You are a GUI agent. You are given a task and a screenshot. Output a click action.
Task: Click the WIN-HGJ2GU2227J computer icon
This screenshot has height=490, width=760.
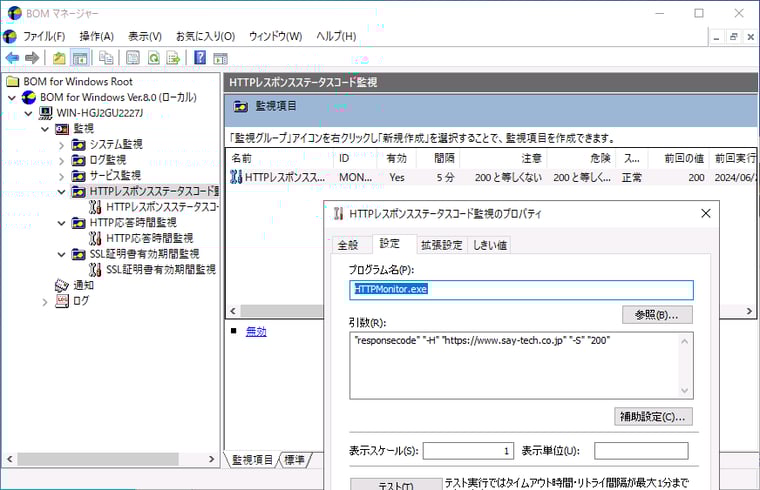coord(46,113)
